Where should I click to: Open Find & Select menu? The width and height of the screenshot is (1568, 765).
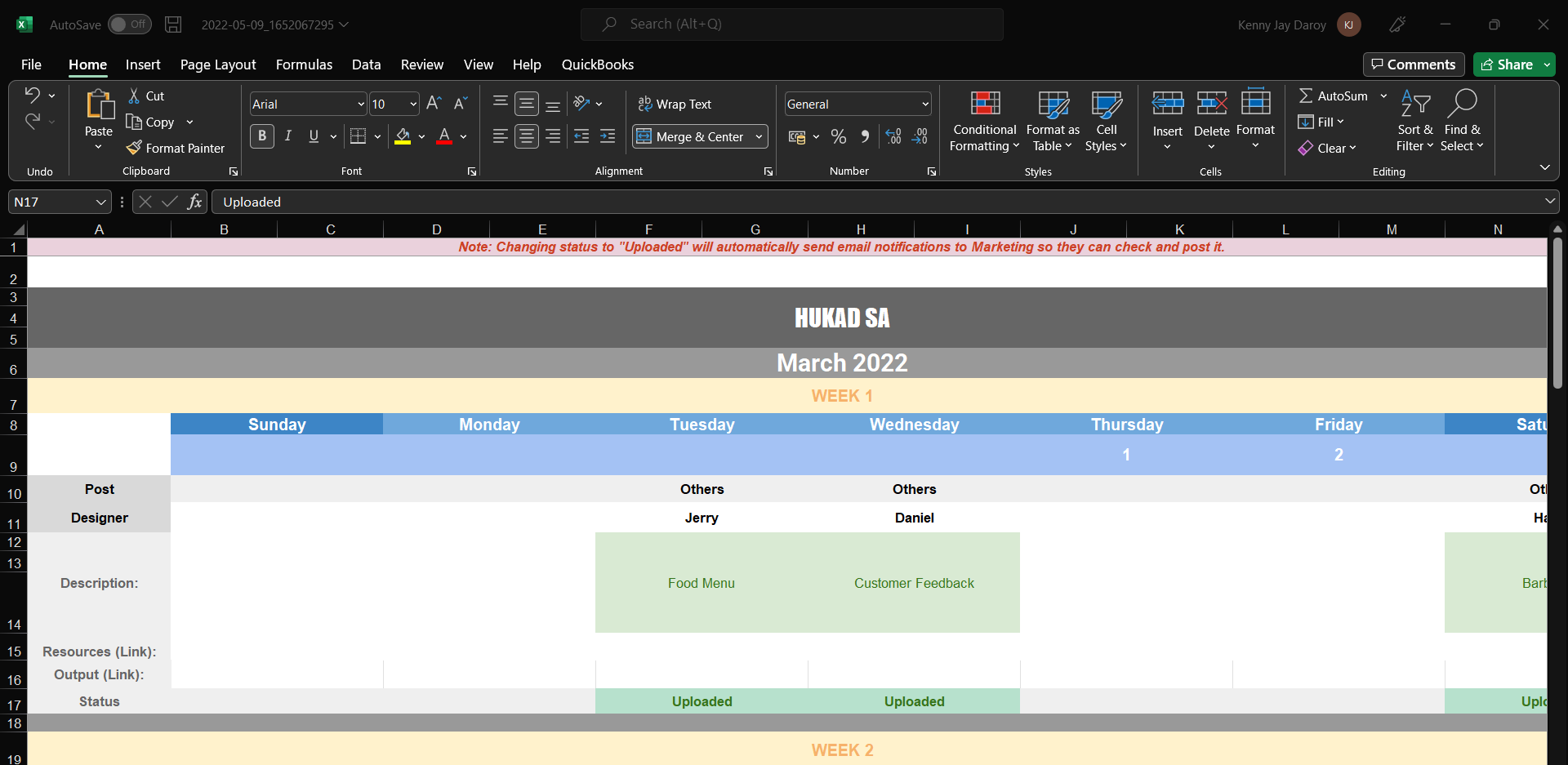pyautogui.click(x=1462, y=121)
